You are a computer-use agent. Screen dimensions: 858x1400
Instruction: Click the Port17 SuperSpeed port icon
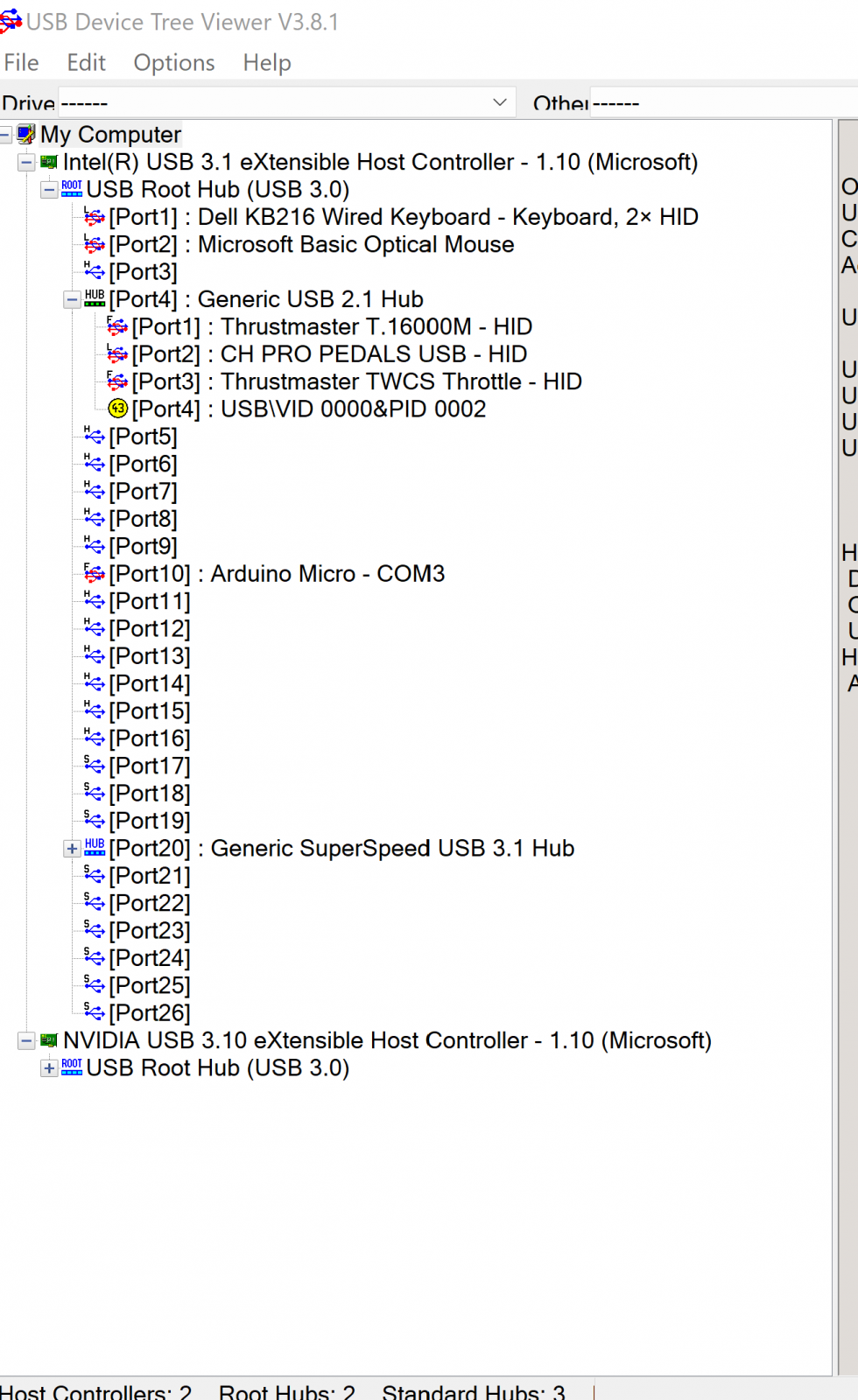click(x=95, y=766)
